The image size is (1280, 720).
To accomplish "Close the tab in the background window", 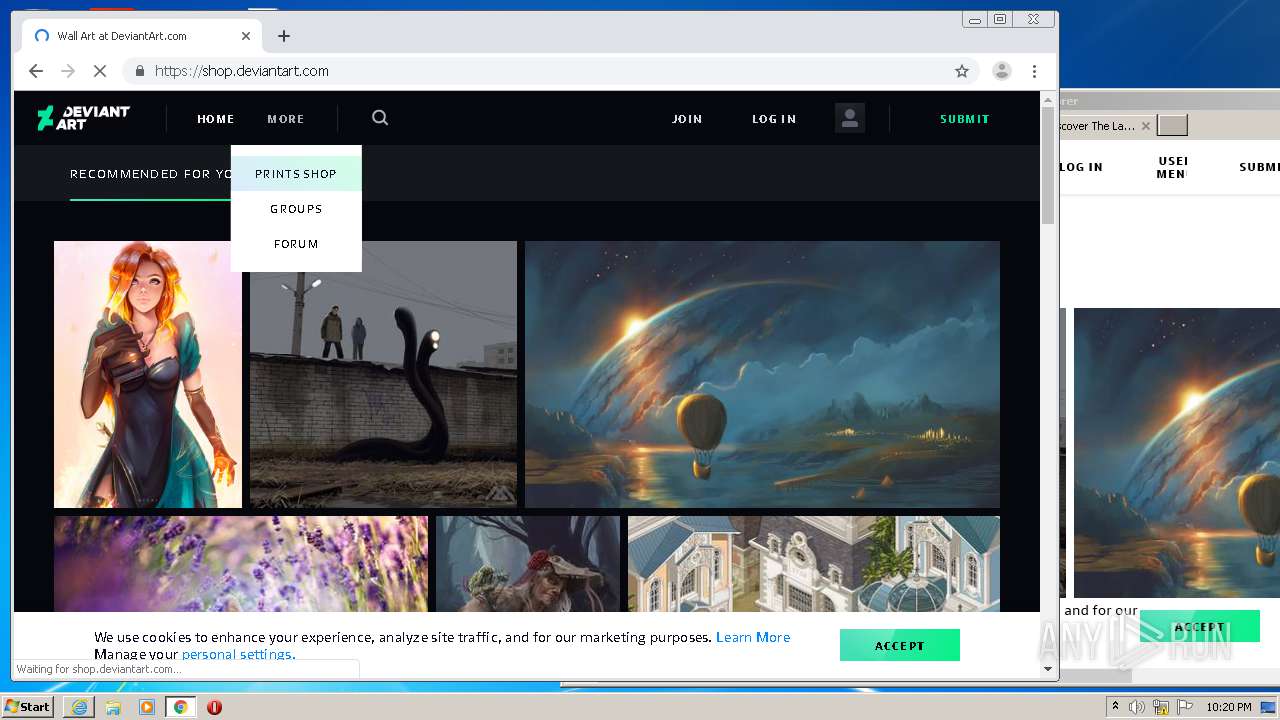I will [1146, 126].
